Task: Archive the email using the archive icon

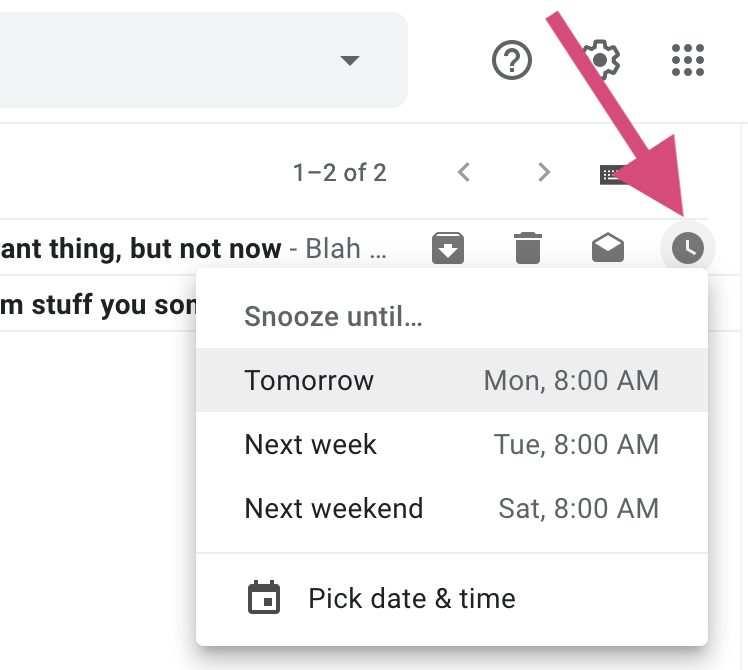Action: click(x=448, y=247)
